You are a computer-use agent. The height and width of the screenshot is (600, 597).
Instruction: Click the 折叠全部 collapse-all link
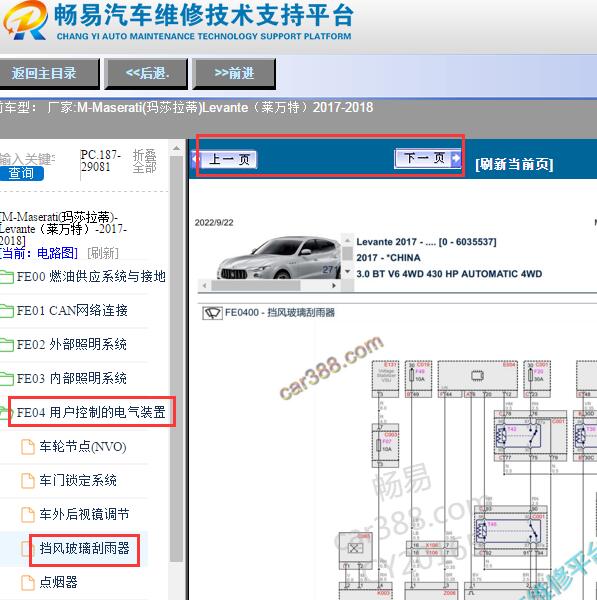coord(144,161)
